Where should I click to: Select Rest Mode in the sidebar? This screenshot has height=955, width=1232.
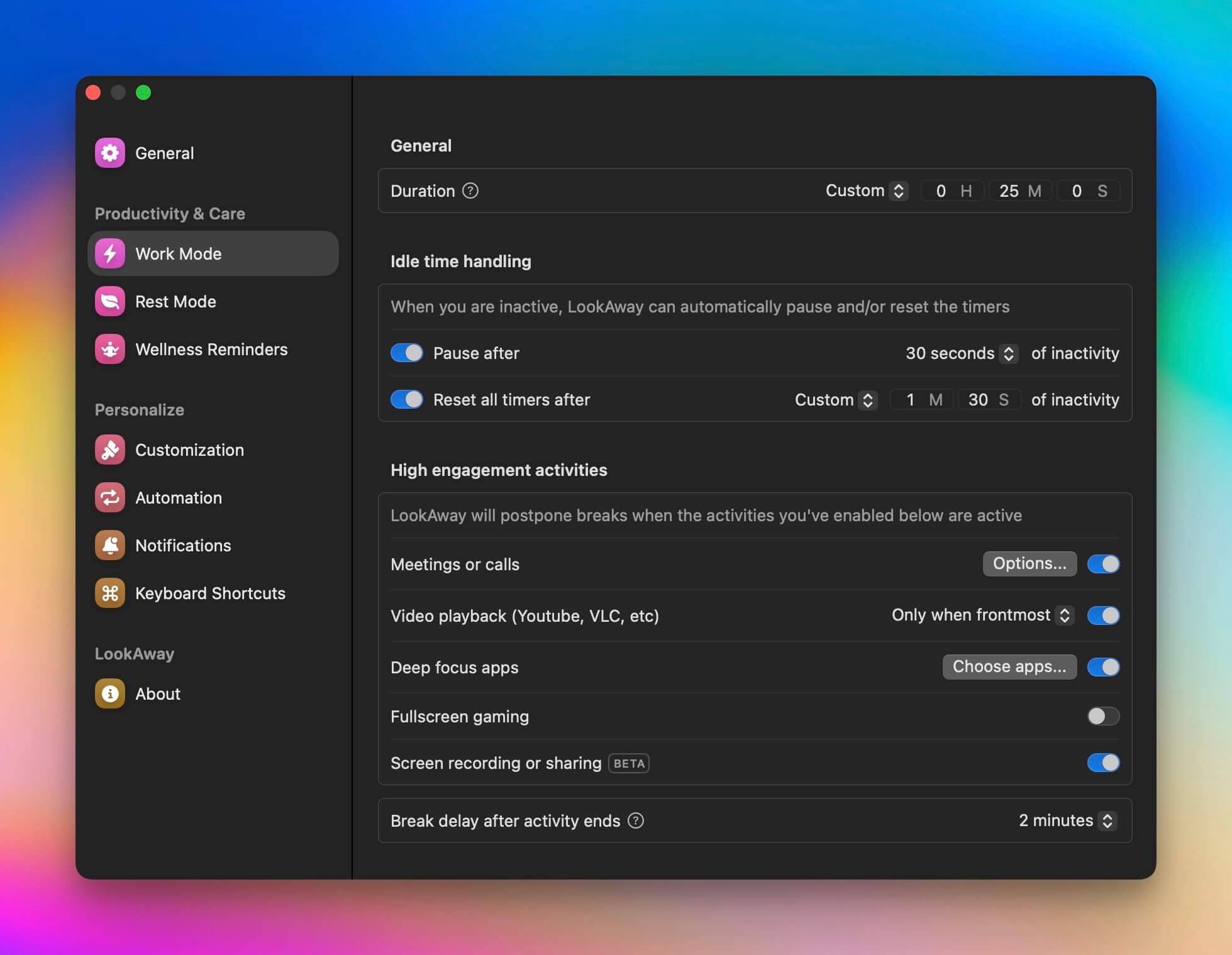pos(213,301)
